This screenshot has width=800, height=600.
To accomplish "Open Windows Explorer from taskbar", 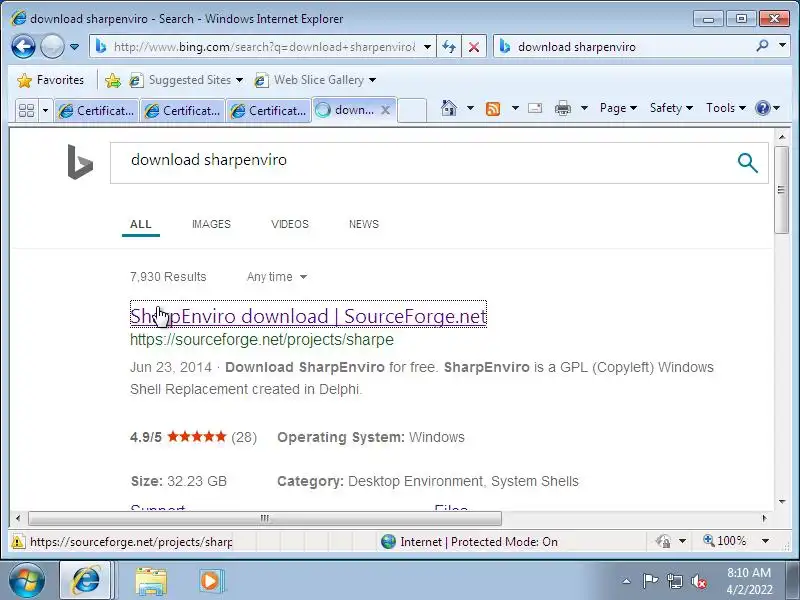I will click(151, 581).
